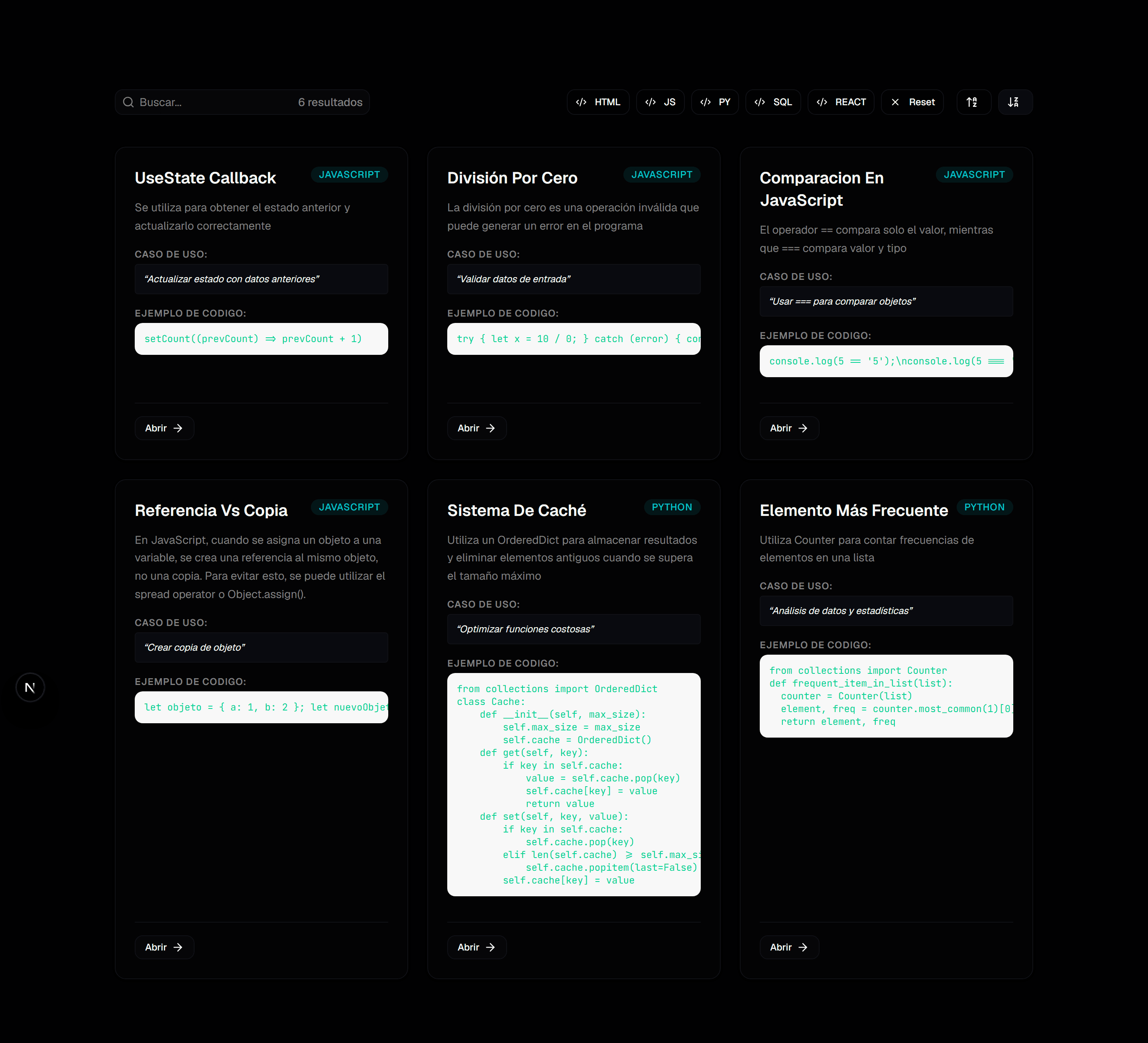Screen dimensions: 1148x1043
Task: Select the try catch code snippet
Action: point(574,339)
